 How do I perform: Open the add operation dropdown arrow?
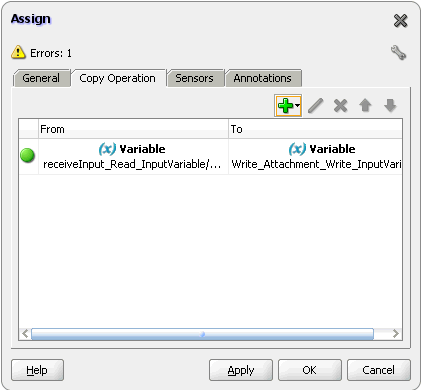[x=297, y=106]
